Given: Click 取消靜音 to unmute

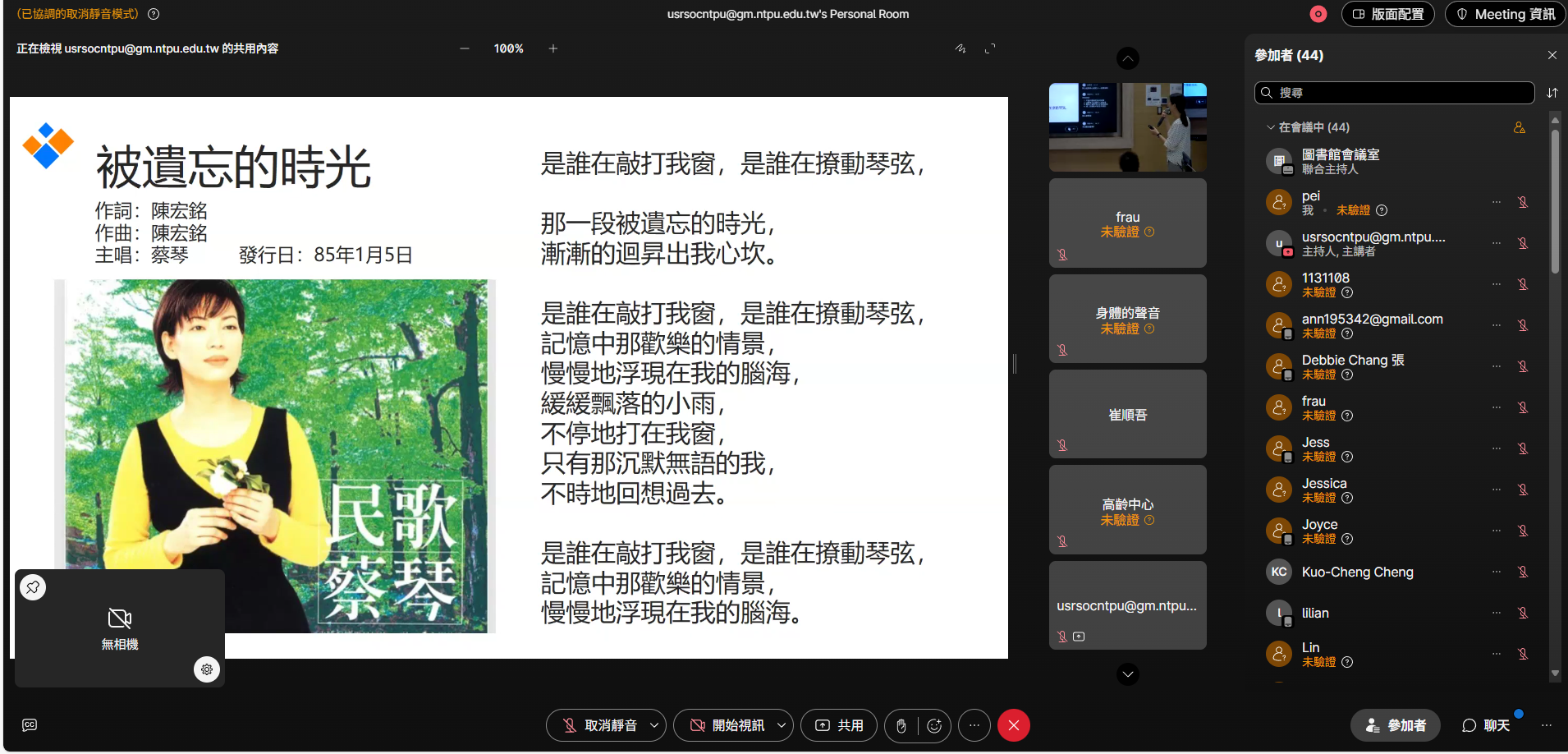Looking at the screenshot, I should click(x=600, y=725).
